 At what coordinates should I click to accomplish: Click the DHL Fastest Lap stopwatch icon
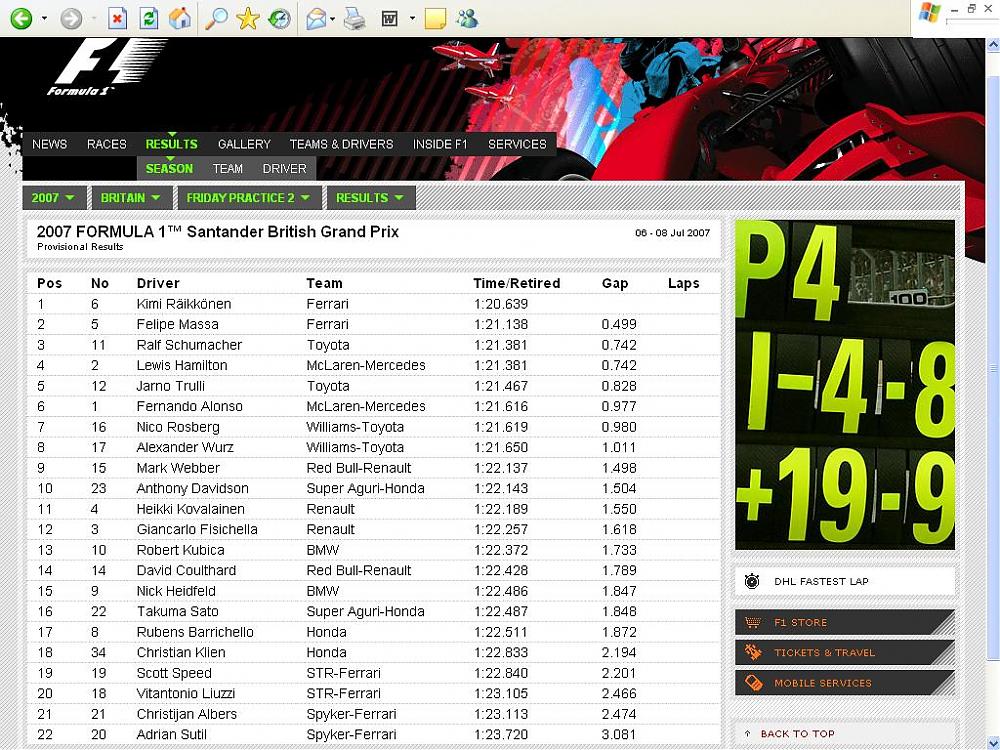tap(752, 581)
